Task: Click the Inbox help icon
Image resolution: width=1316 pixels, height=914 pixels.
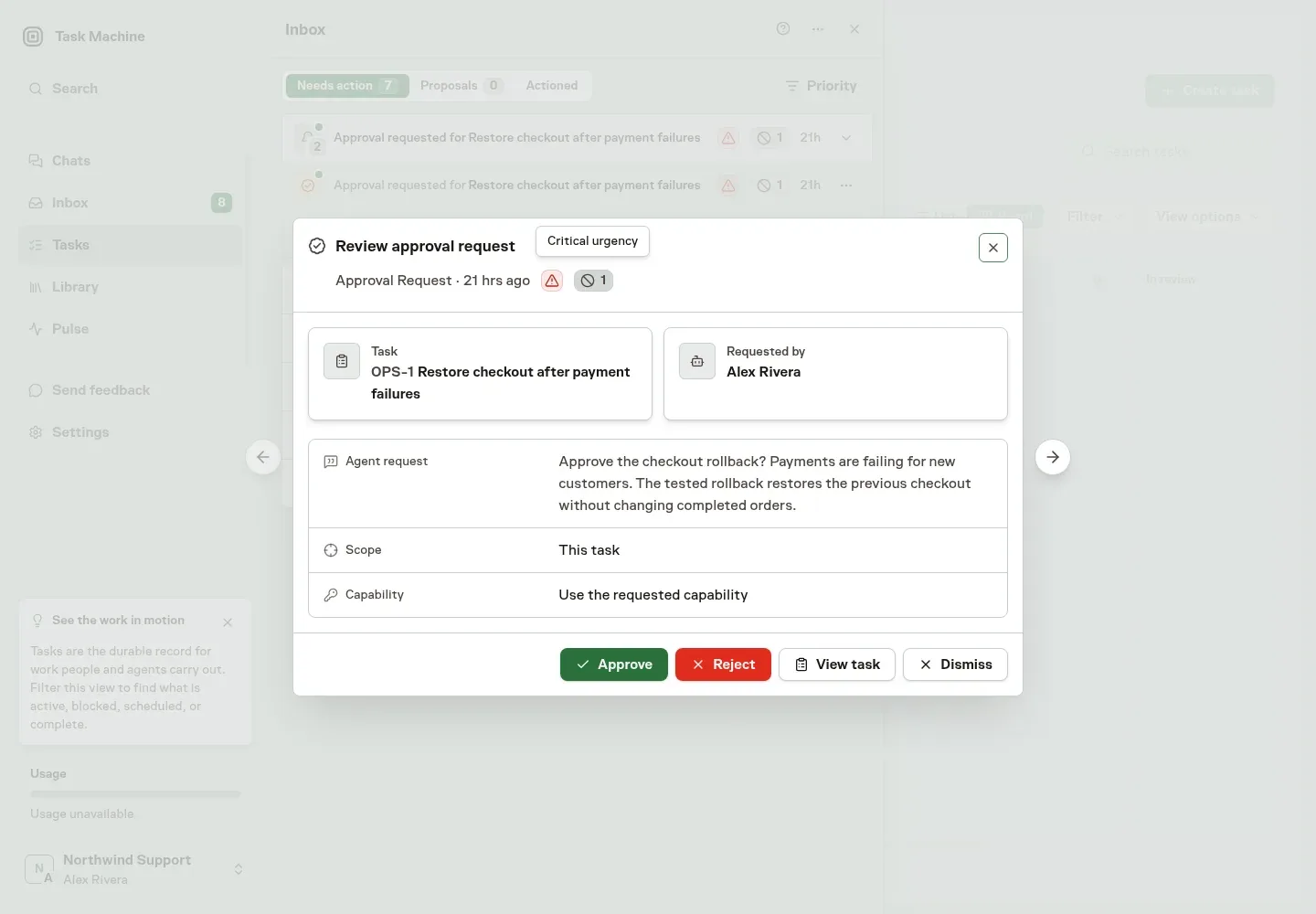Action: [x=783, y=29]
